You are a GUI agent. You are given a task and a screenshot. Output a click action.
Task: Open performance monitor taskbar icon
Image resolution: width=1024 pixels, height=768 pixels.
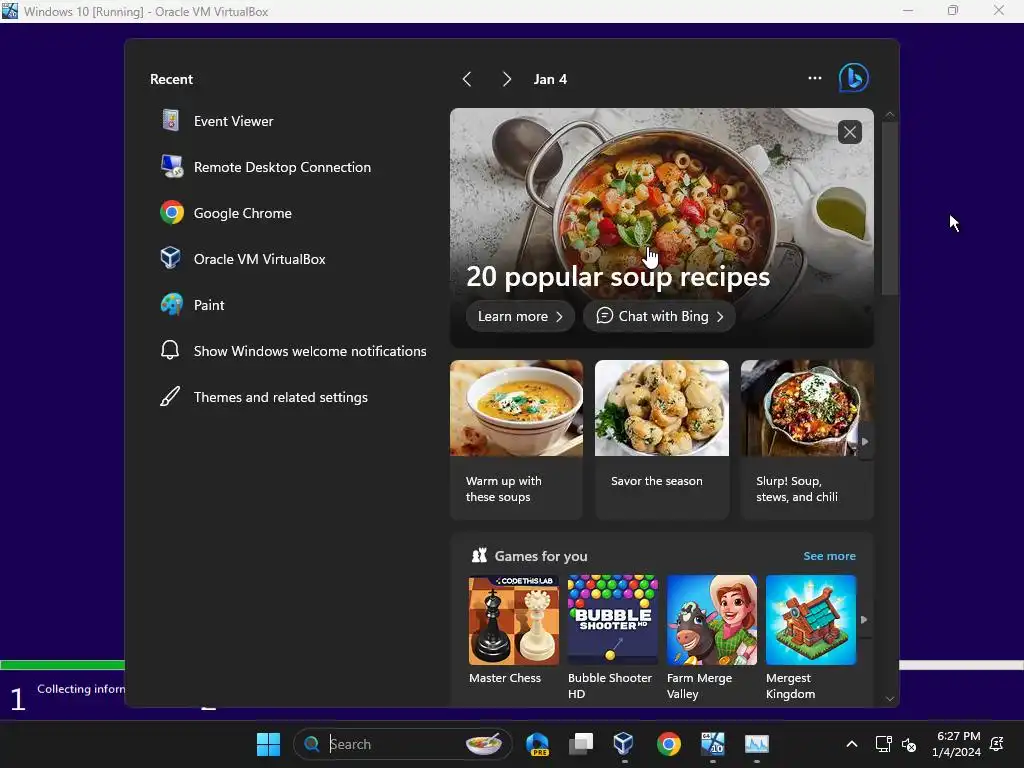point(757,744)
